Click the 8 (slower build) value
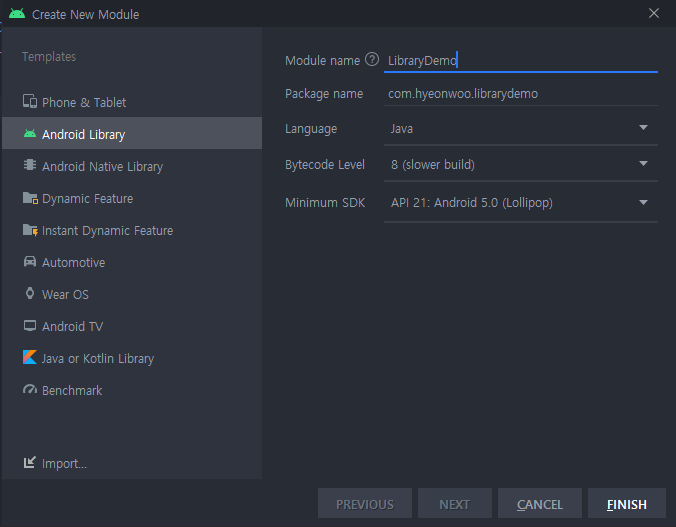Image resolution: width=676 pixels, height=527 pixels. (x=432, y=164)
